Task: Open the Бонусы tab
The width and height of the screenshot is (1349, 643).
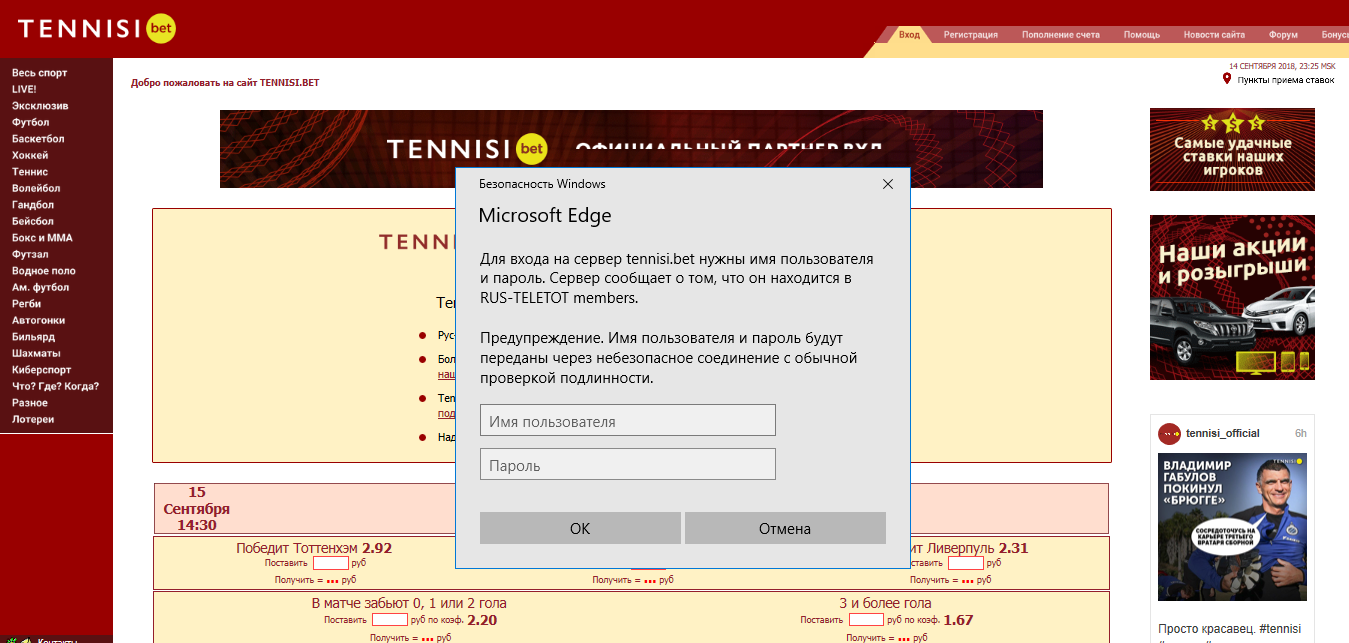Action: [x=1334, y=35]
